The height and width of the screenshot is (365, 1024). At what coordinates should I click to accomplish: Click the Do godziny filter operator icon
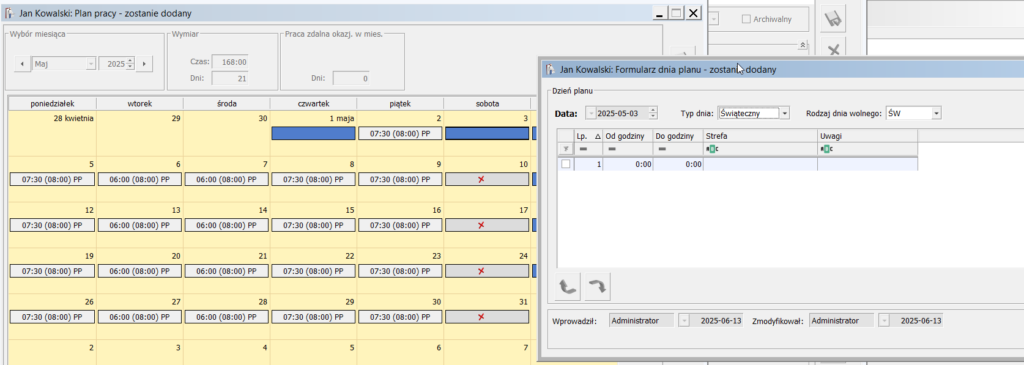pyautogui.click(x=662, y=150)
